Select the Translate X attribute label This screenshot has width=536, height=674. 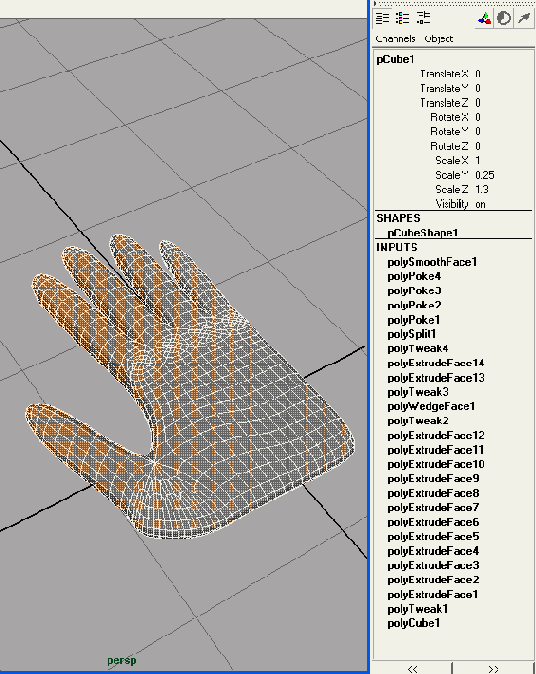tap(444, 74)
